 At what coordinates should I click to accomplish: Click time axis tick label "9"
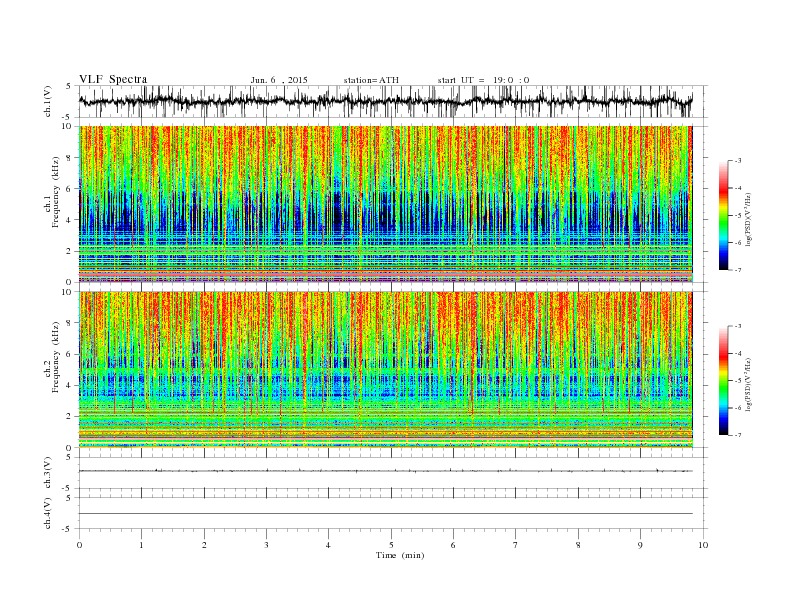(x=640, y=545)
